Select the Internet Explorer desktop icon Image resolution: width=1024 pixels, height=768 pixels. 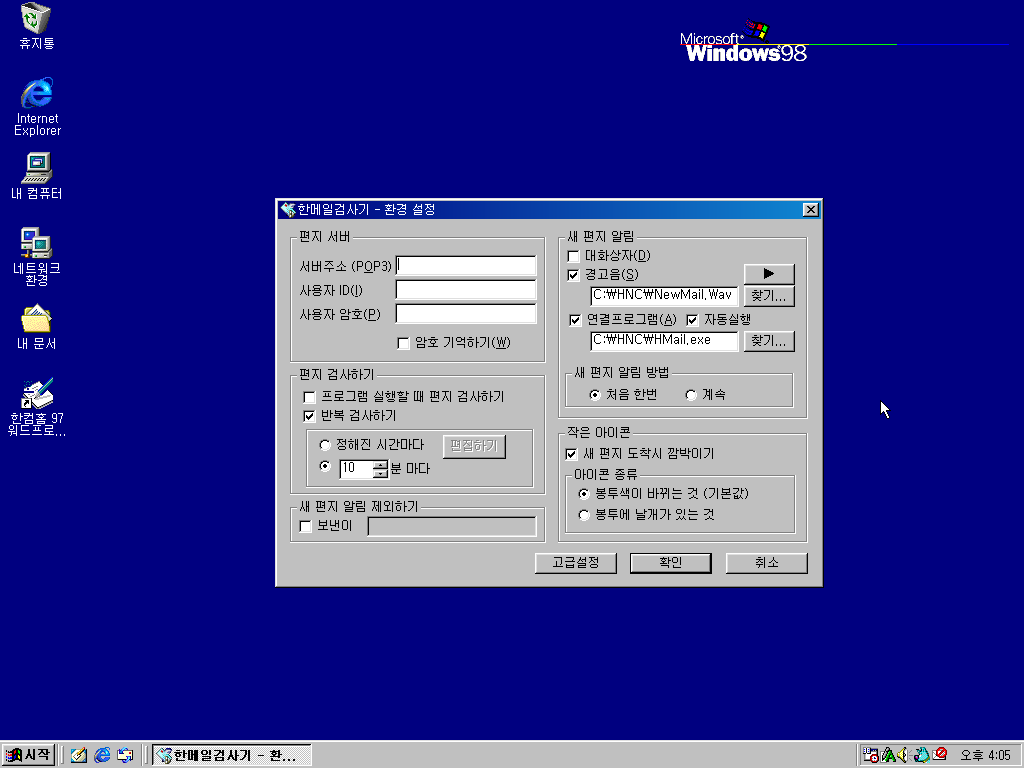tap(37, 106)
